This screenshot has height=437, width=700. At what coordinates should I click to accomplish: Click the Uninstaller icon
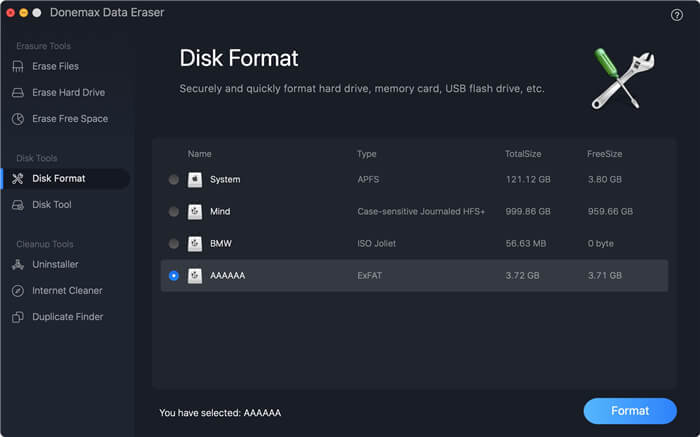[x=18, y=265]
